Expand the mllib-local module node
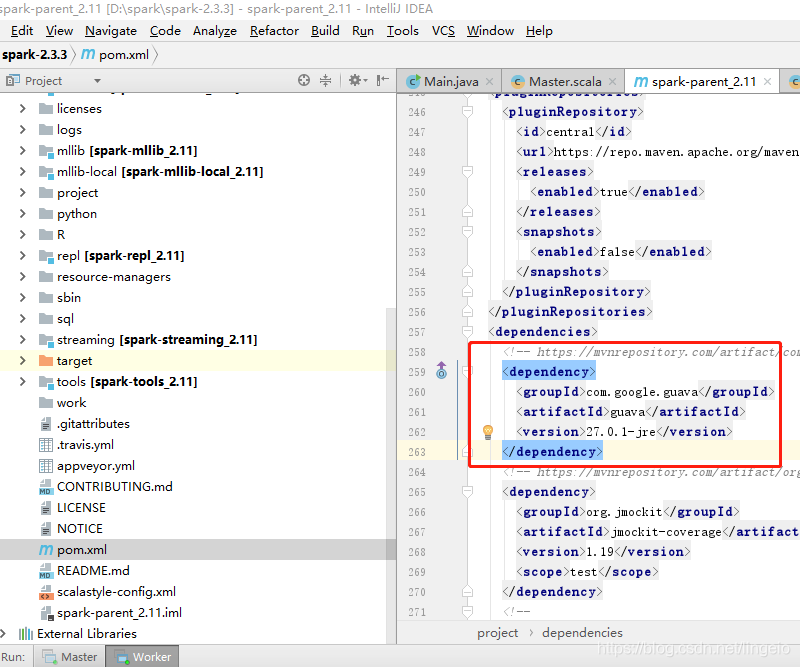This screenshot has width=800, height=667. [22, 171]
